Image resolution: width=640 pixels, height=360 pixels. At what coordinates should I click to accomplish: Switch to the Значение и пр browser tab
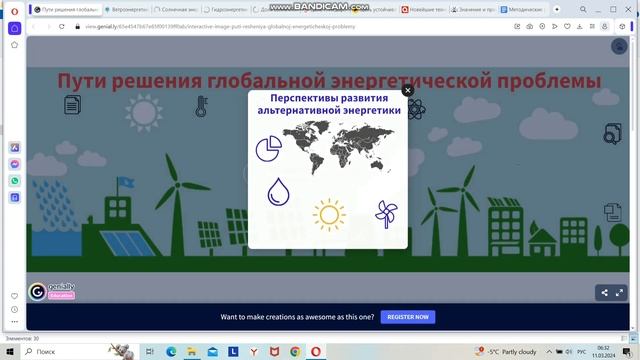point(473,9)
